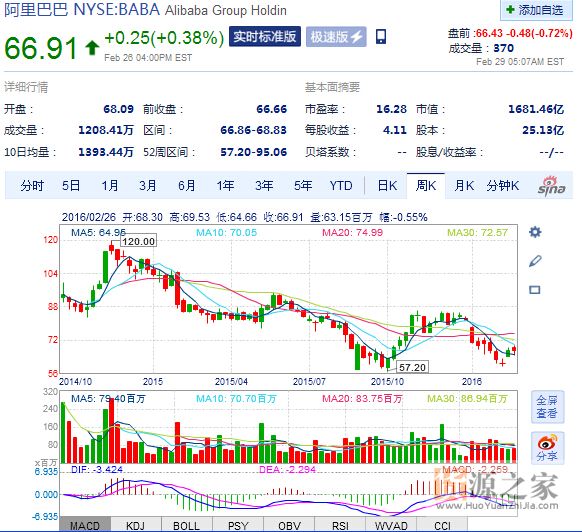This screenshot has height=532, width=582.
Task: Select the 6月 range tab
Action: click(187, 185)
